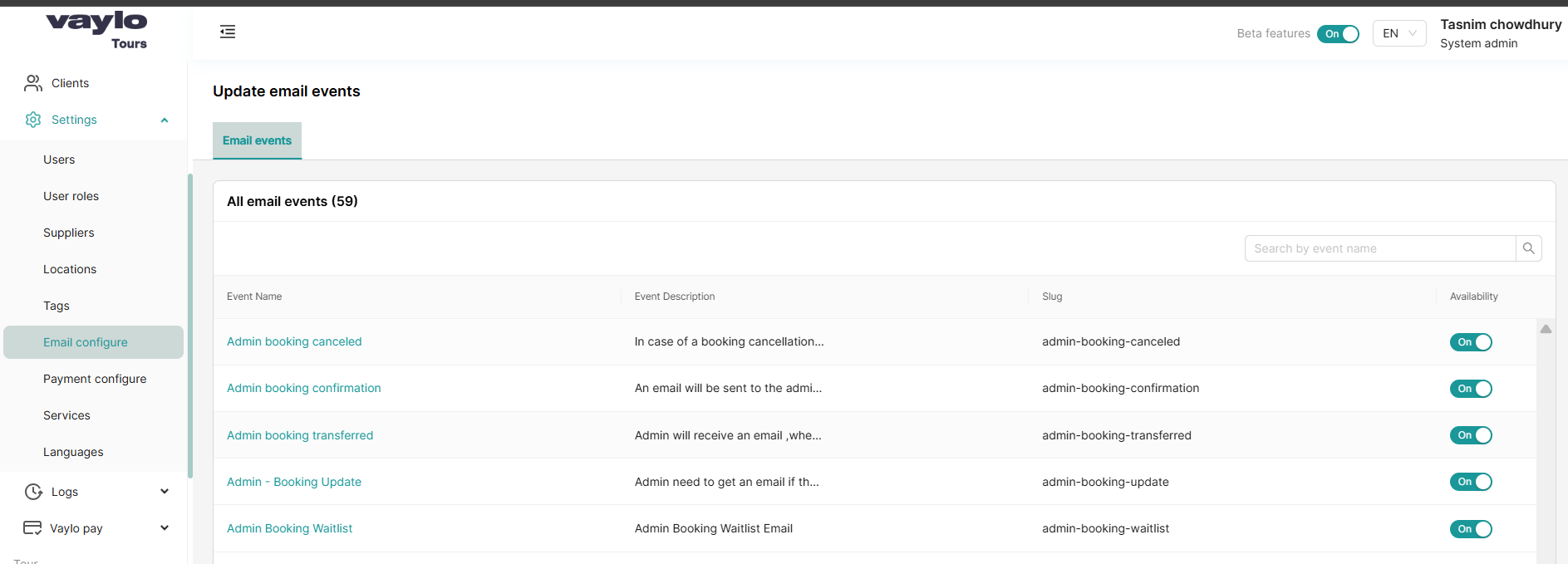Open Services settings page
This screenshot has height=564, width=1568.
tap(66, 415)
